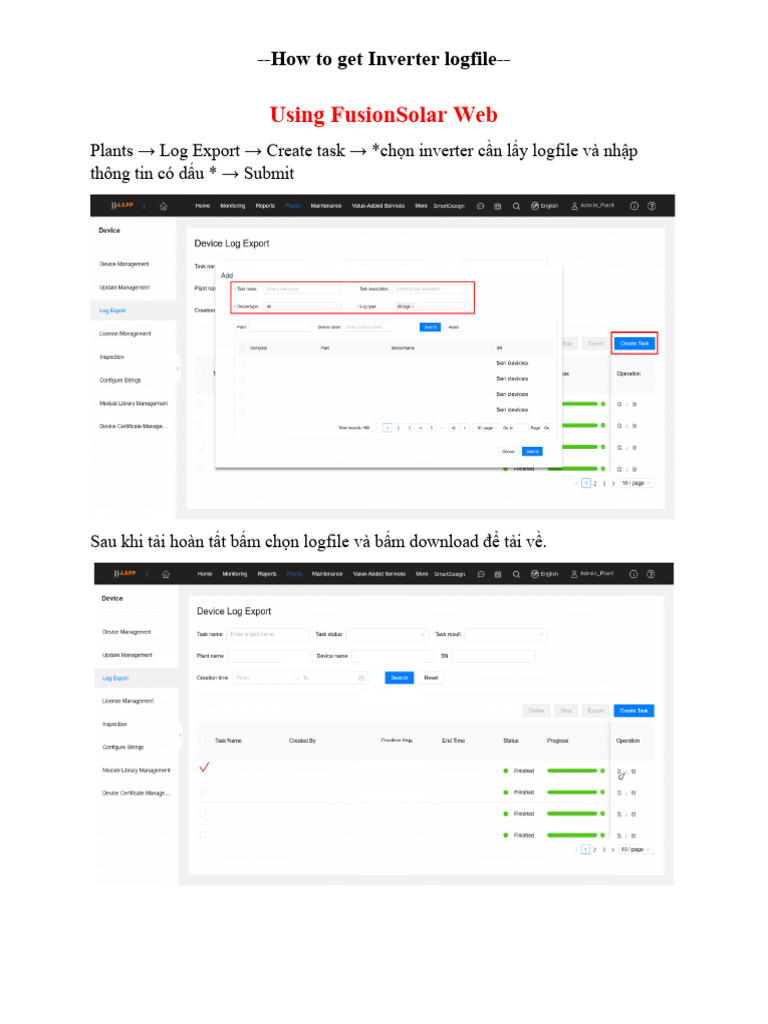Open the Admin_Plant user menu in the upper screenshot

point(593,206)
